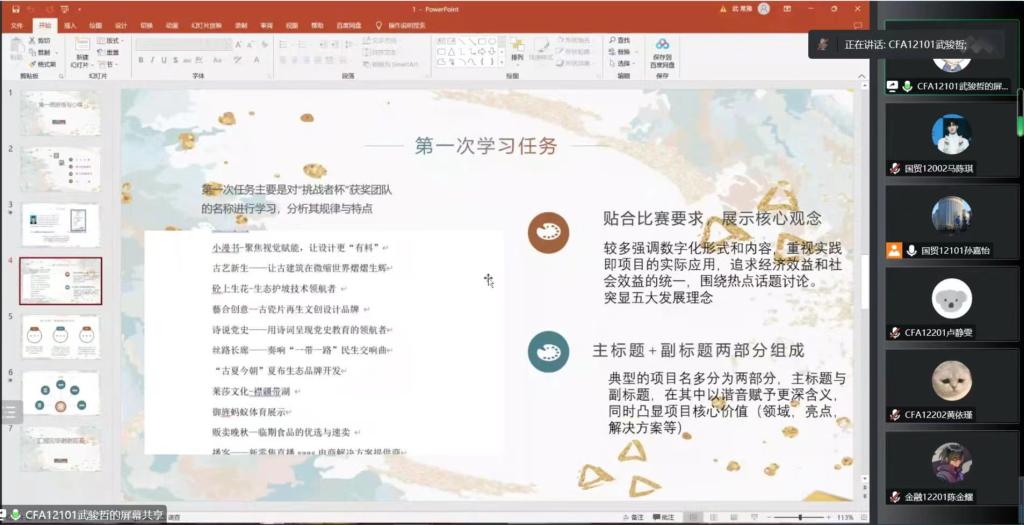Toggle Bold text formatting
Image resolution: width=1024 pixels, height=525 pixels.
[x=140, y=60]
